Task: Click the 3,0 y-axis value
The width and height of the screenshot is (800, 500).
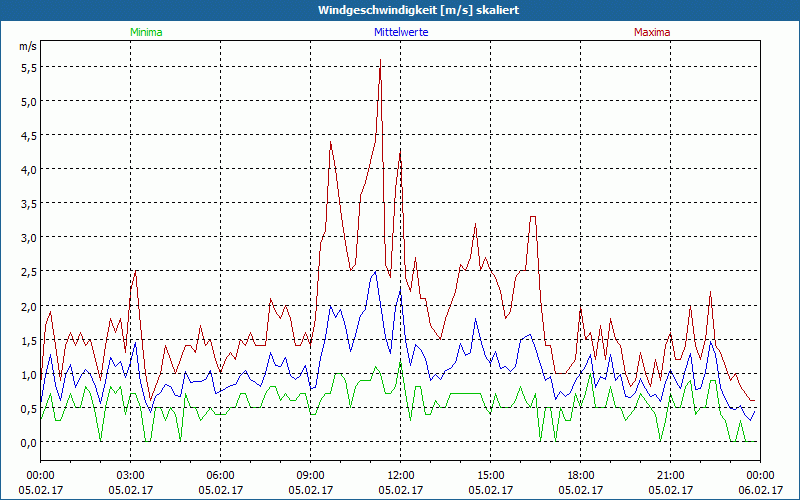Action: click(x=29, y=238)
